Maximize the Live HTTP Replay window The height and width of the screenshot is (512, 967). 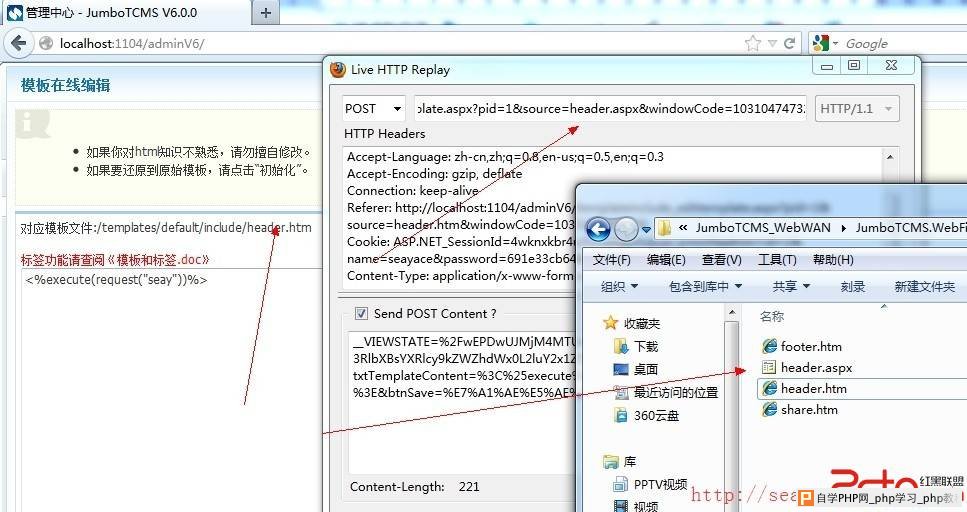point(854,65)
